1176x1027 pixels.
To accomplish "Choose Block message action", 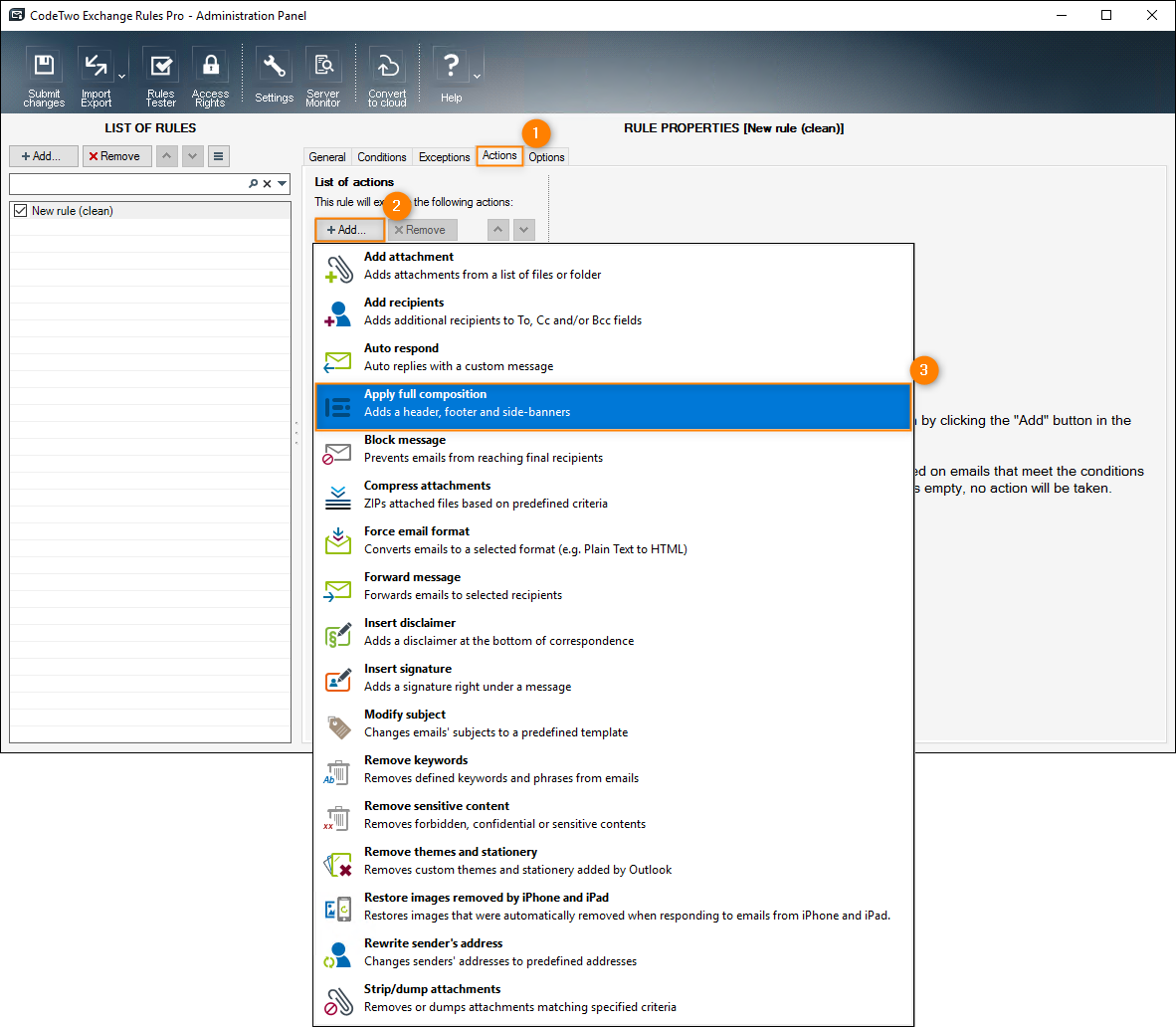I will point(613,449).
